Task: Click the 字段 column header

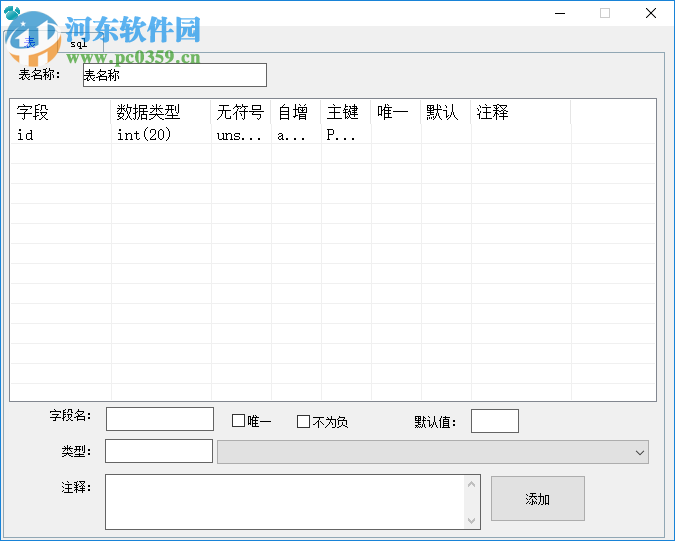Action: [60, 112]
